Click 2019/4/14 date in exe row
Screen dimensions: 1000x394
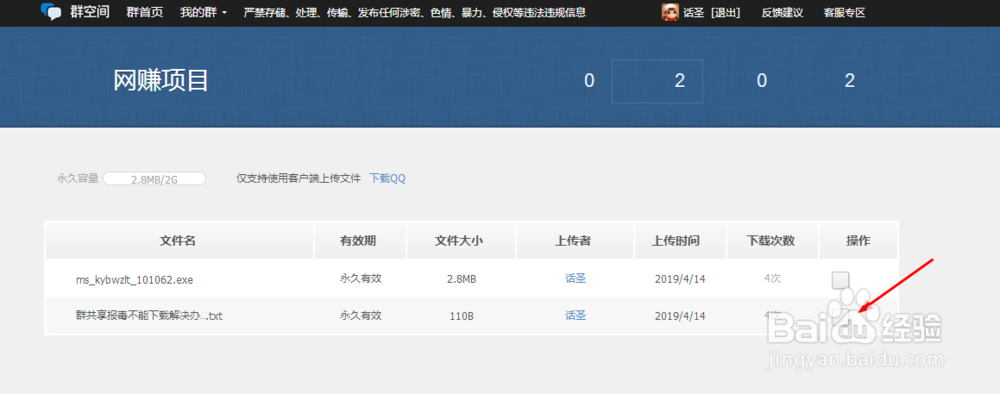(x=680, y=279)
